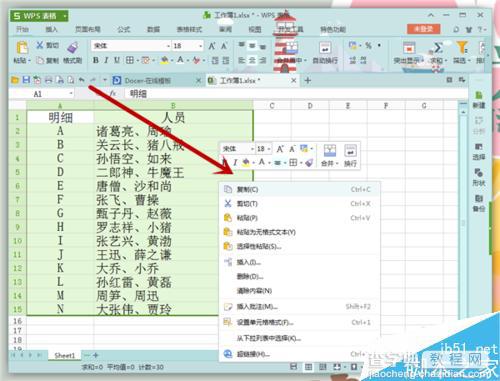The image size is (500, 381).
Task: Choose 插入(I)... from context menu
Action: point(299,262)
